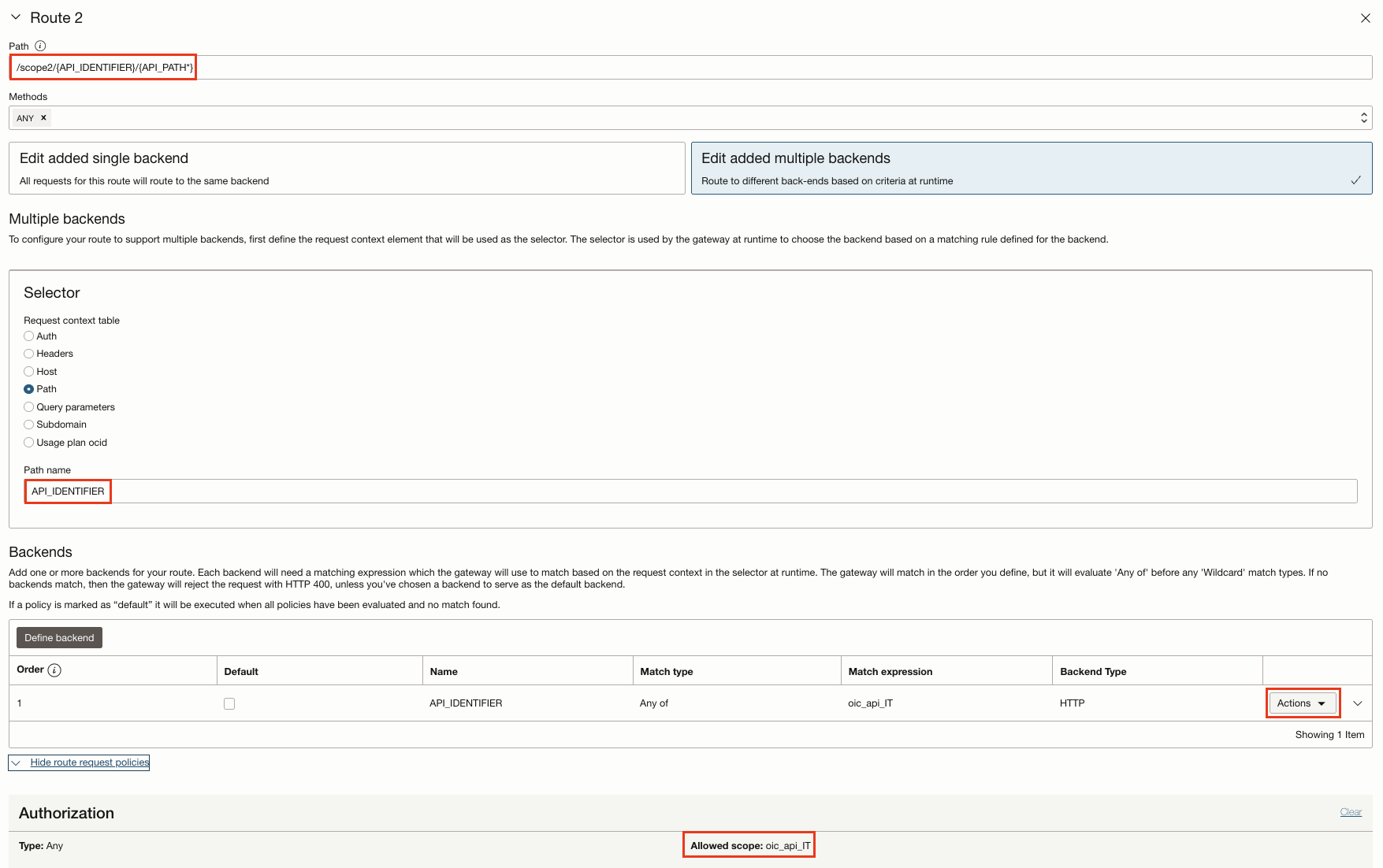Click the Path info icon
The image size is (1383, 868).
pyautogui.click(x=40, y=46)
